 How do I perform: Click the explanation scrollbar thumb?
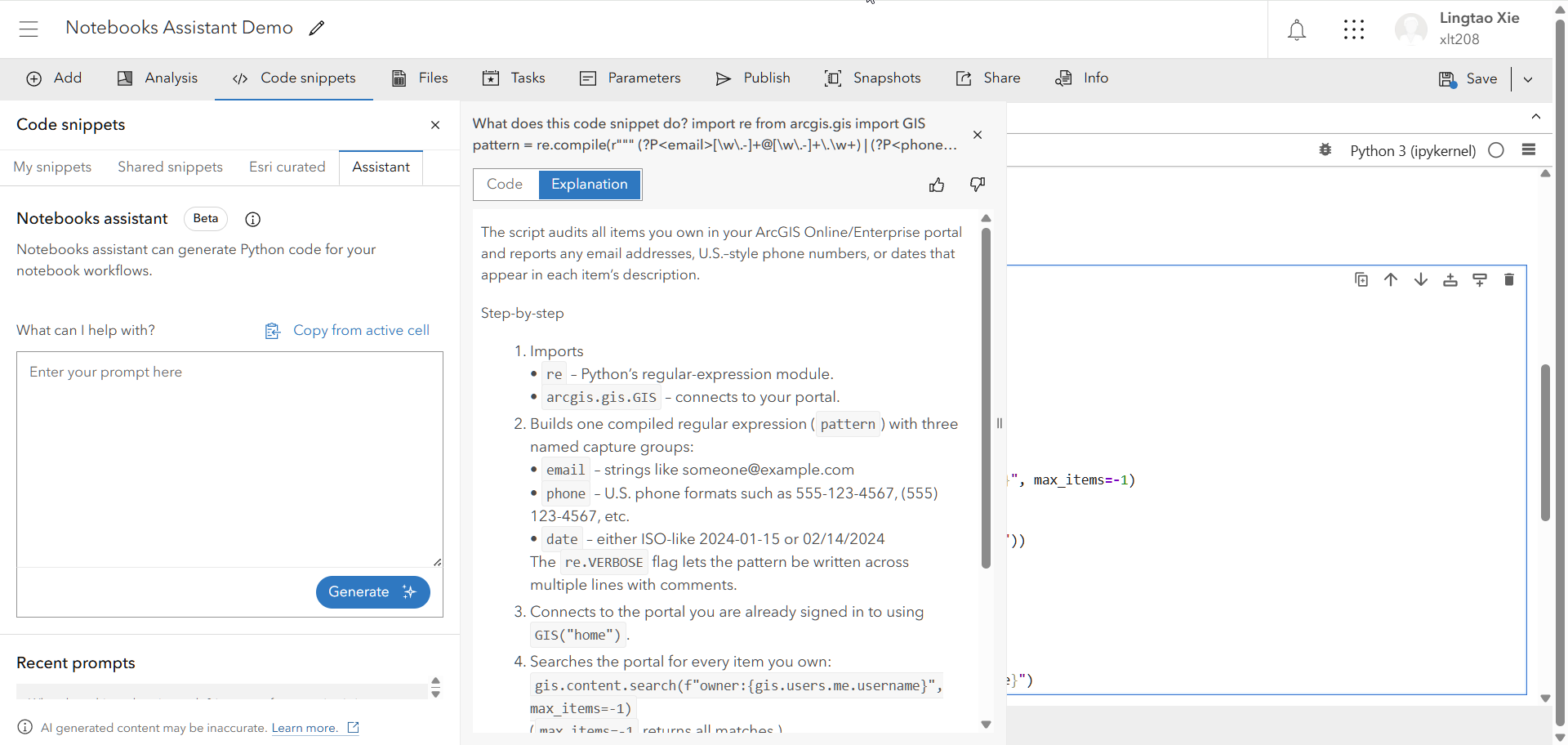tap(986, 398)
